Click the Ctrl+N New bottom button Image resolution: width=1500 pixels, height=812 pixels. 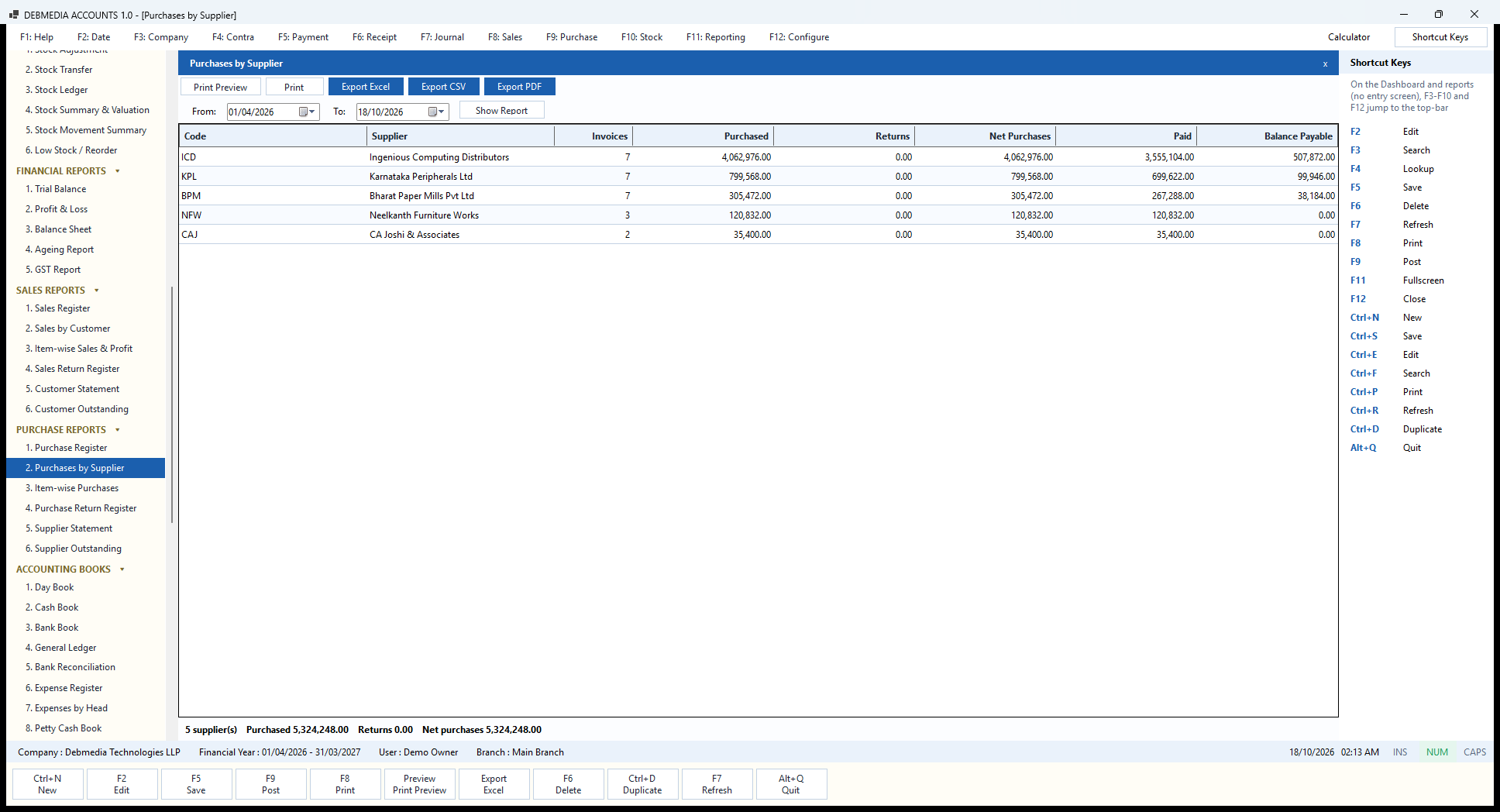47,784
